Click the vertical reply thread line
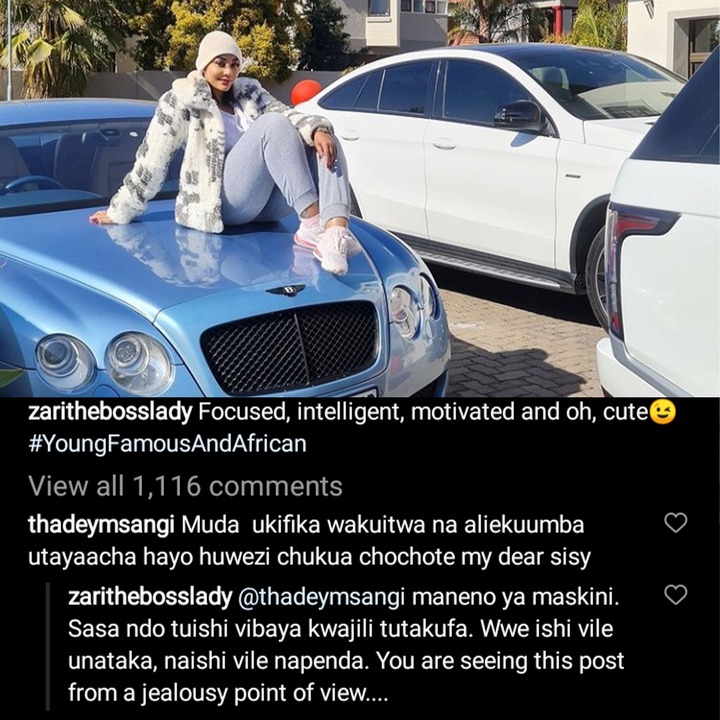 coord(48,646)
